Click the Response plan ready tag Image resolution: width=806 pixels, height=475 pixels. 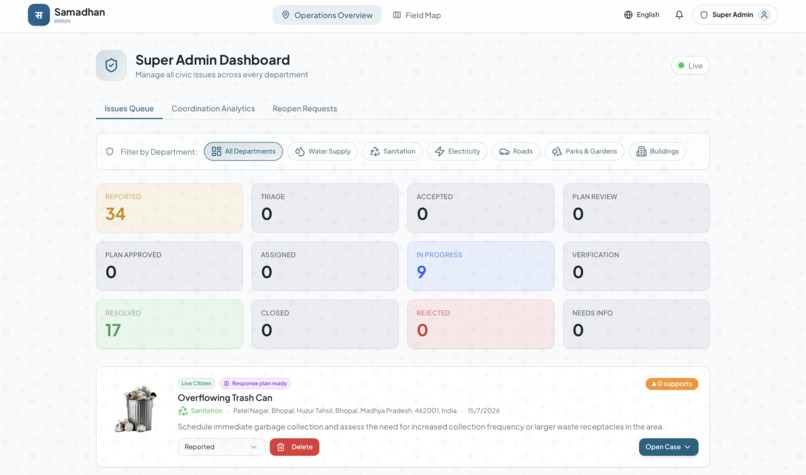[x=255, y=383]
